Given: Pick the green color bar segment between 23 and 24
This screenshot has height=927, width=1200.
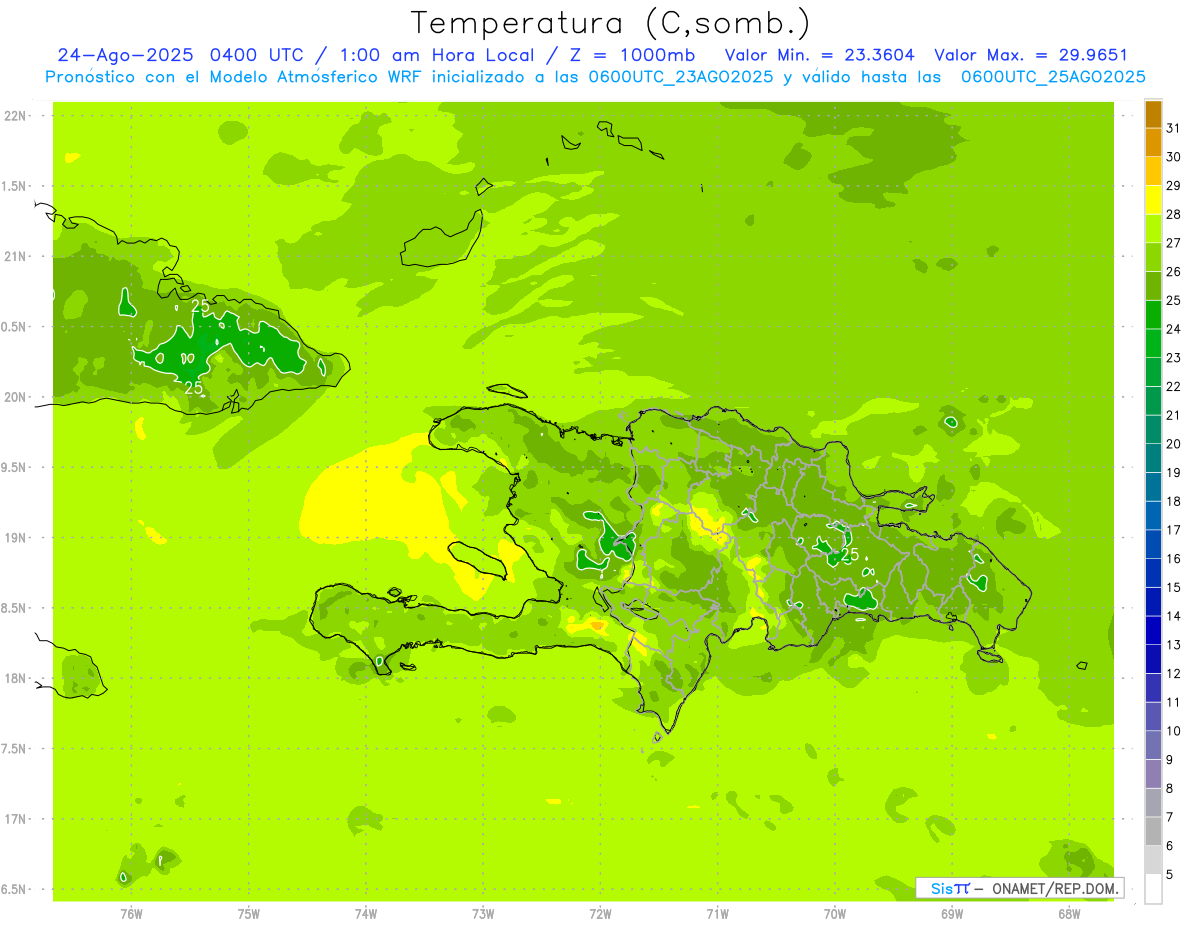Looking at the screenshot, I should click(1153, 343).
